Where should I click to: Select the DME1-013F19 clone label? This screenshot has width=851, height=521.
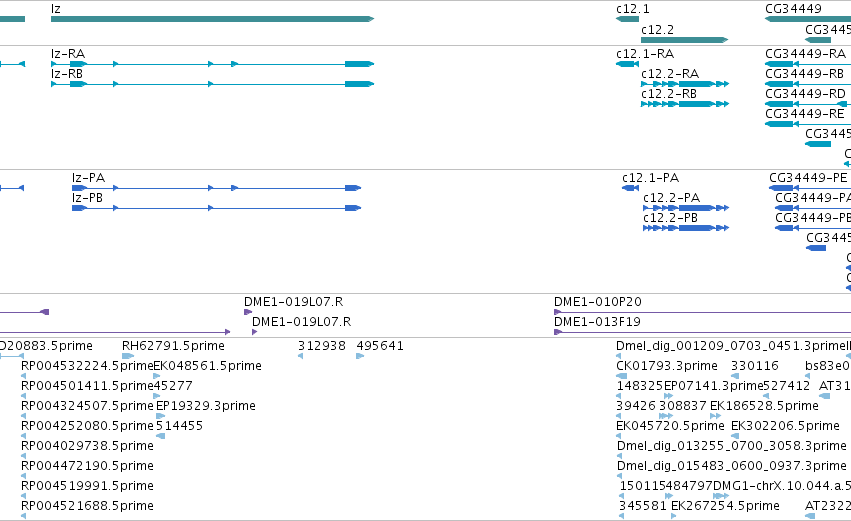(x=597, y=322)
